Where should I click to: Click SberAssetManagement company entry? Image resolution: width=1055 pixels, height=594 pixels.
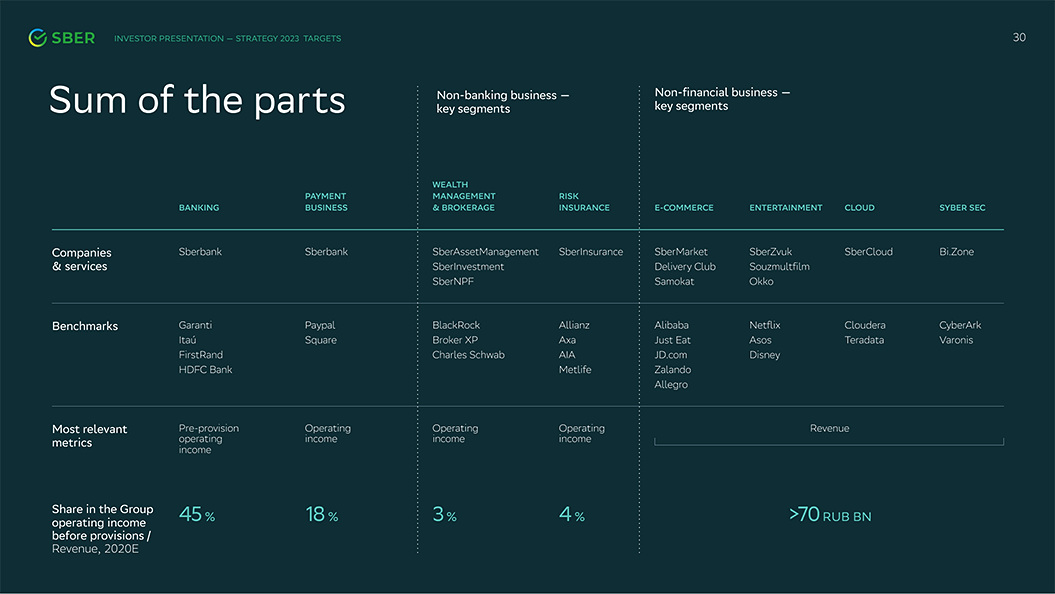click(485, 252)
